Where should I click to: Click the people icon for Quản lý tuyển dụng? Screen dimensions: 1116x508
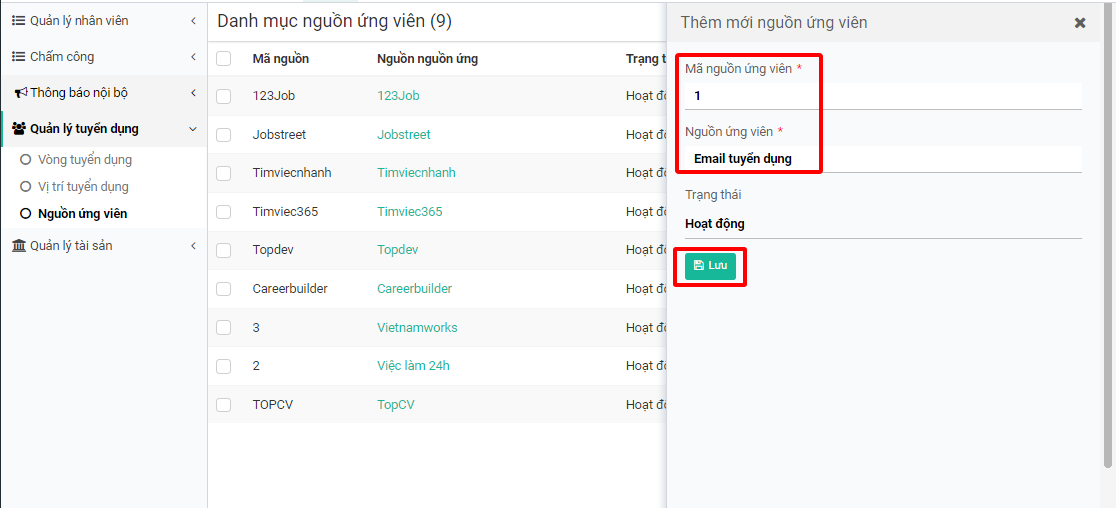click(x=19, y=129)
